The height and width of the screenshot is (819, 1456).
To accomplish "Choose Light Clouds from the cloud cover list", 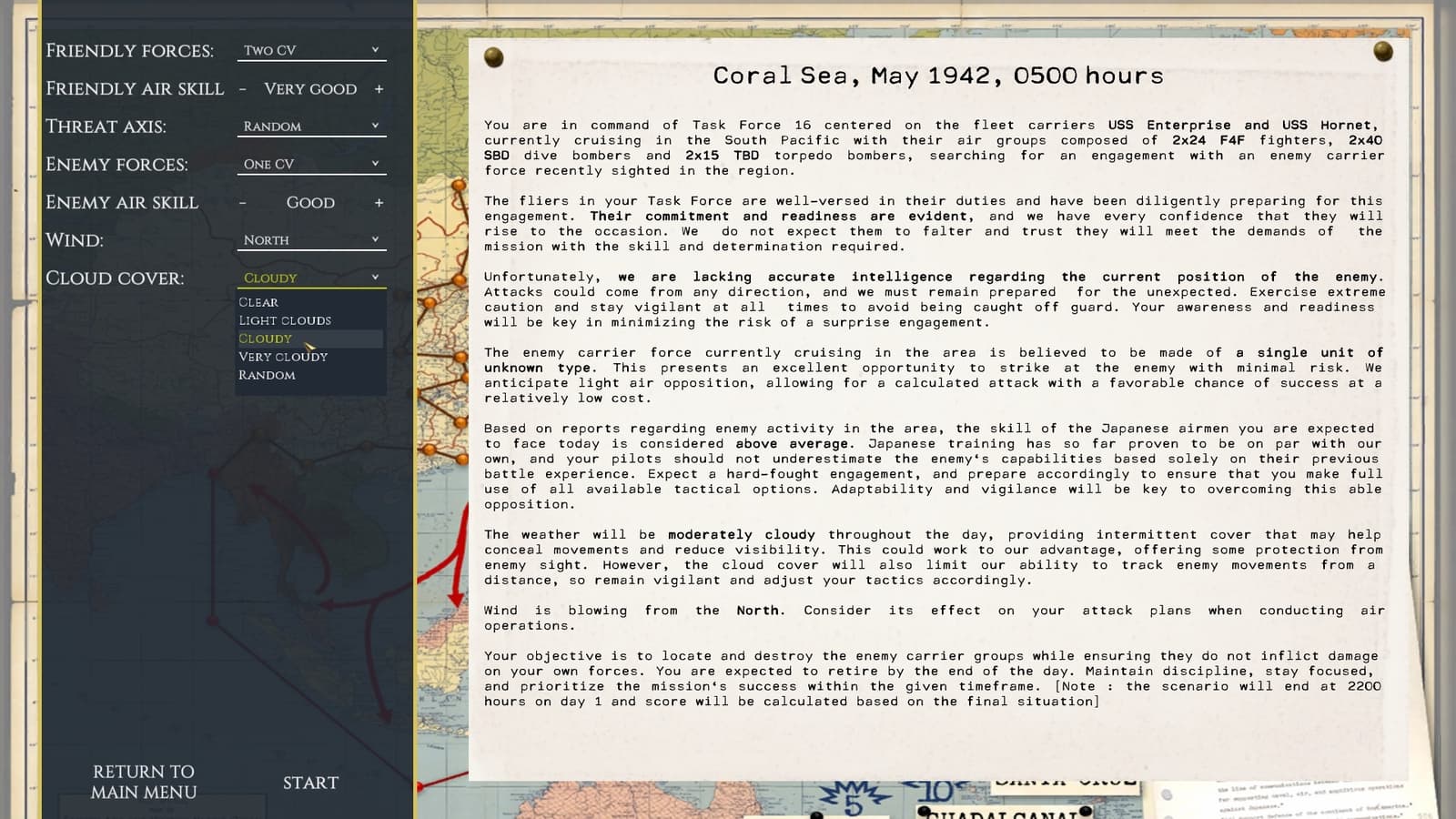I will pyautogui.click(x=310, y=320).
